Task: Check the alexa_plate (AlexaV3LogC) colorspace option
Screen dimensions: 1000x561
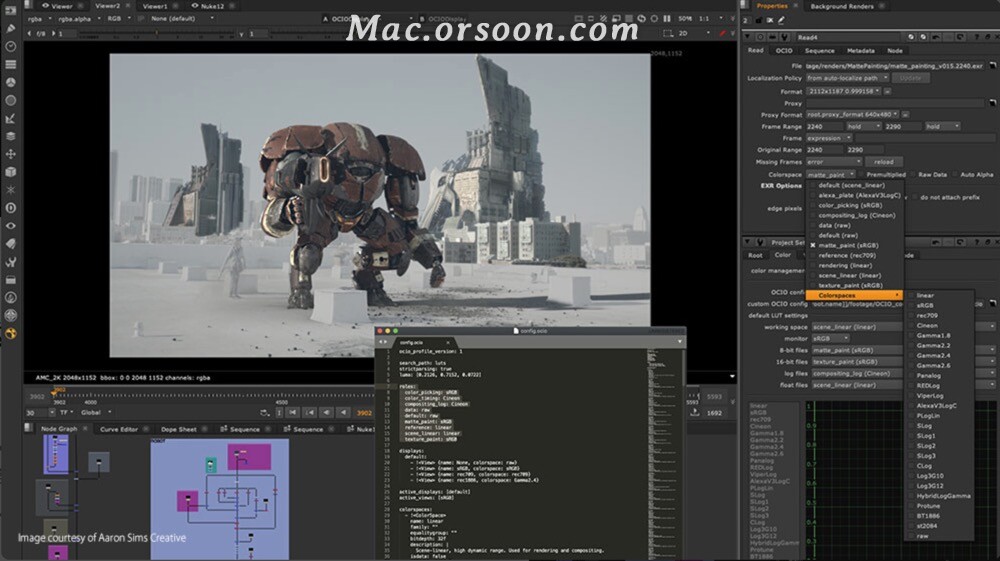Action: pyautogui.click(x=813, y=196)
